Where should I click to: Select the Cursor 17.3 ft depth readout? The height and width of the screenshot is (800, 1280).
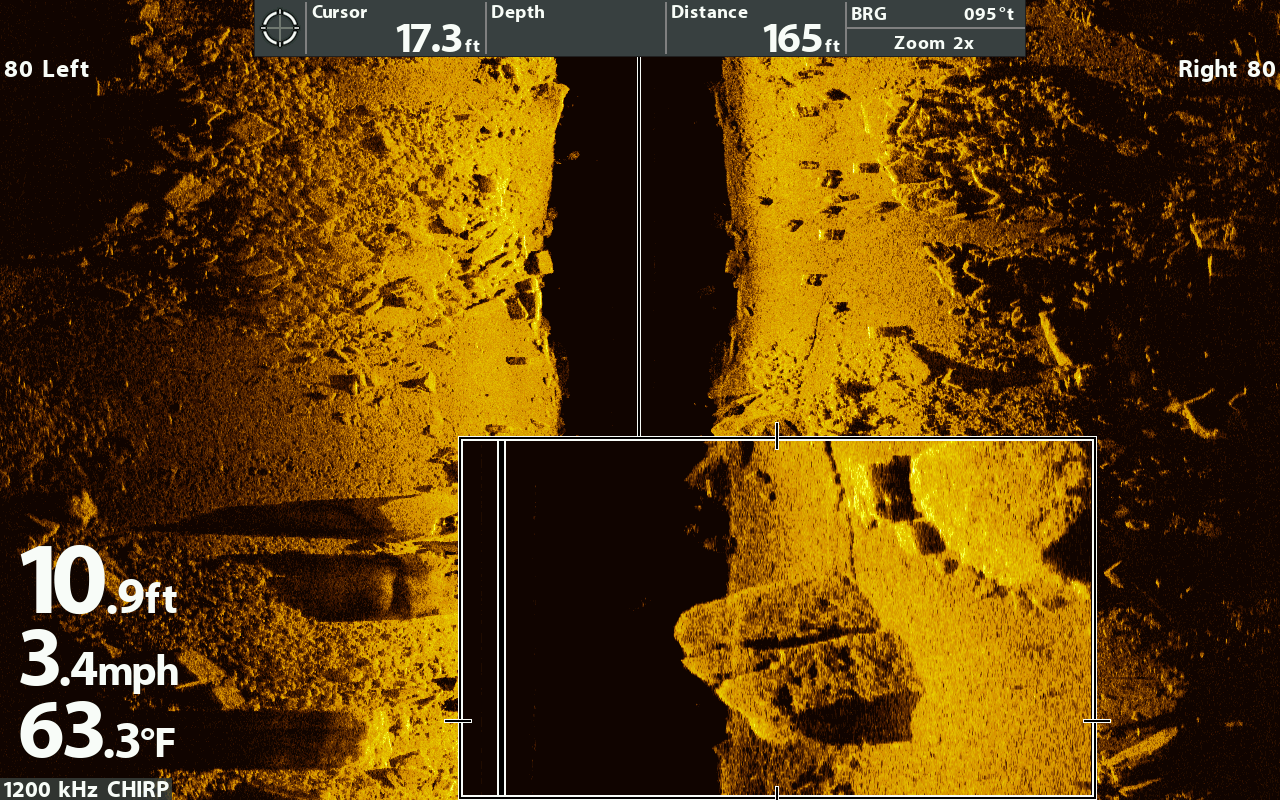[x=396, y=28]
